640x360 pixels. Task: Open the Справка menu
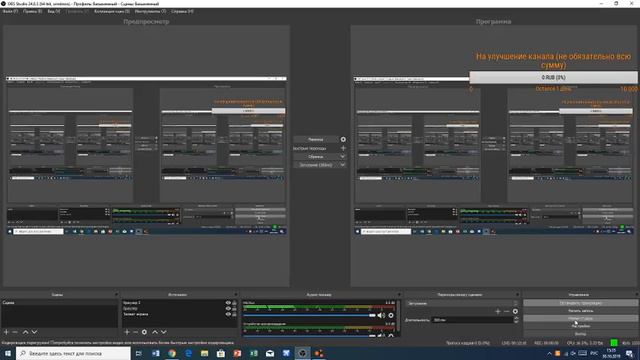[x=182, y=11]
